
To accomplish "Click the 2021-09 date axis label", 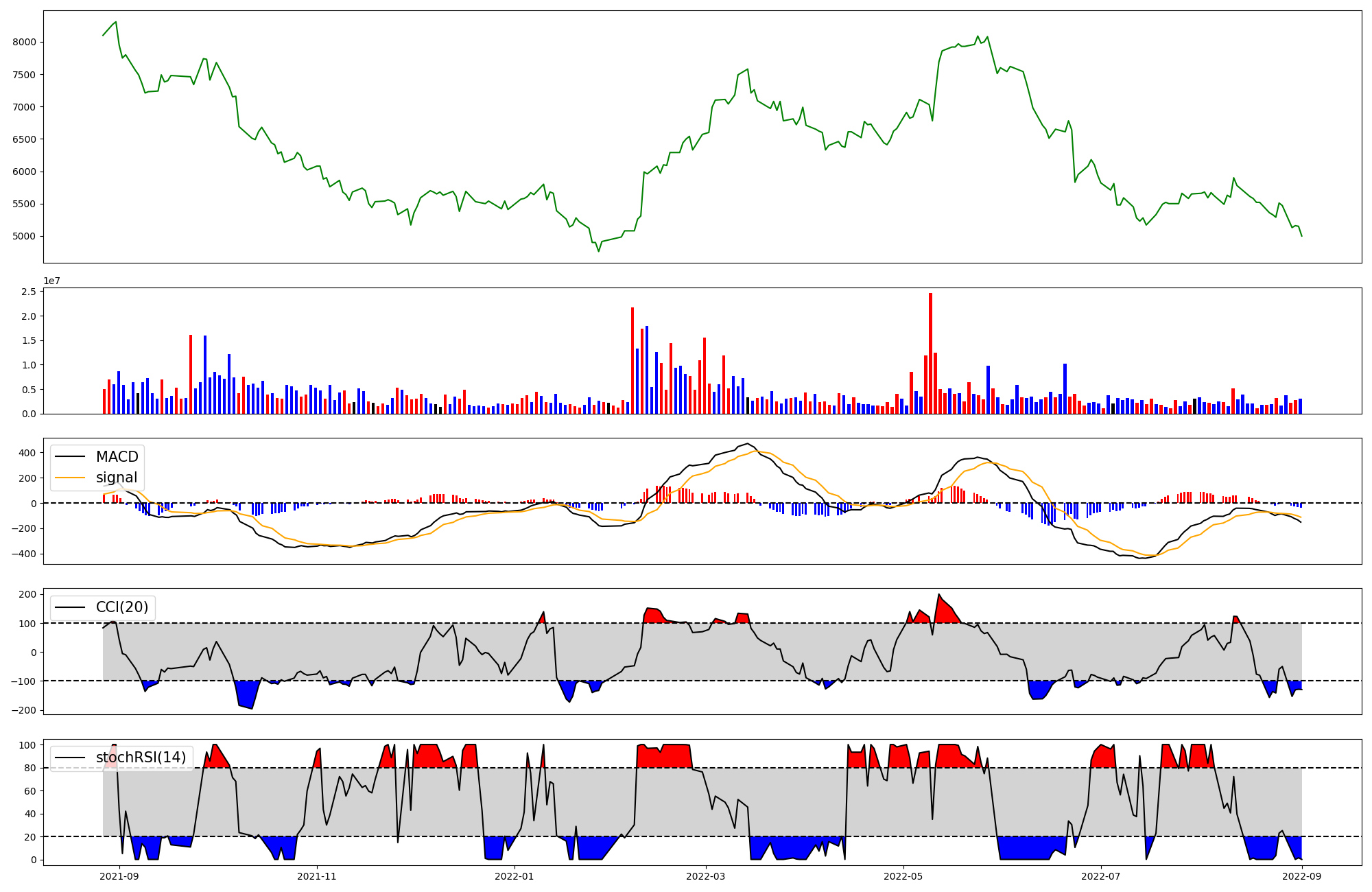I will 119,876.
